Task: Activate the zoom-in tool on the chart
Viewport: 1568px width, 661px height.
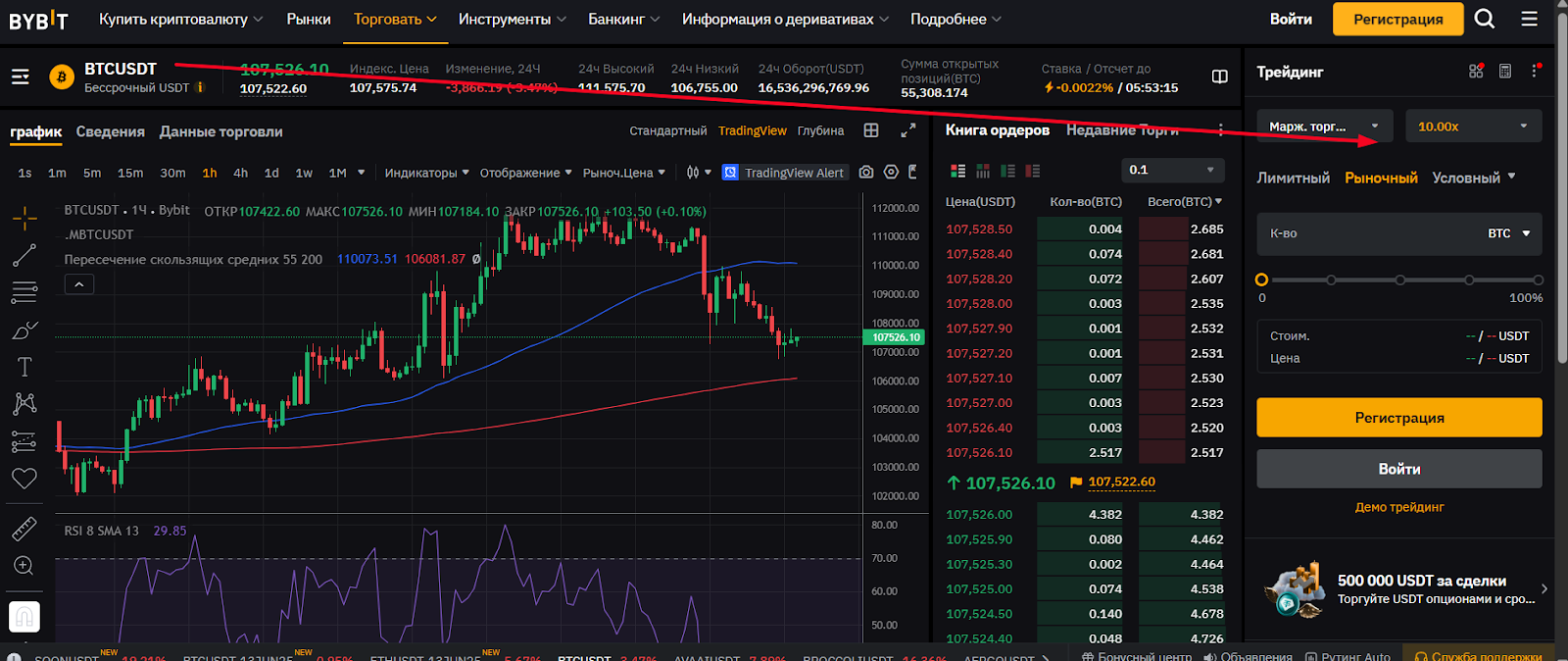Action: point(24,566)
